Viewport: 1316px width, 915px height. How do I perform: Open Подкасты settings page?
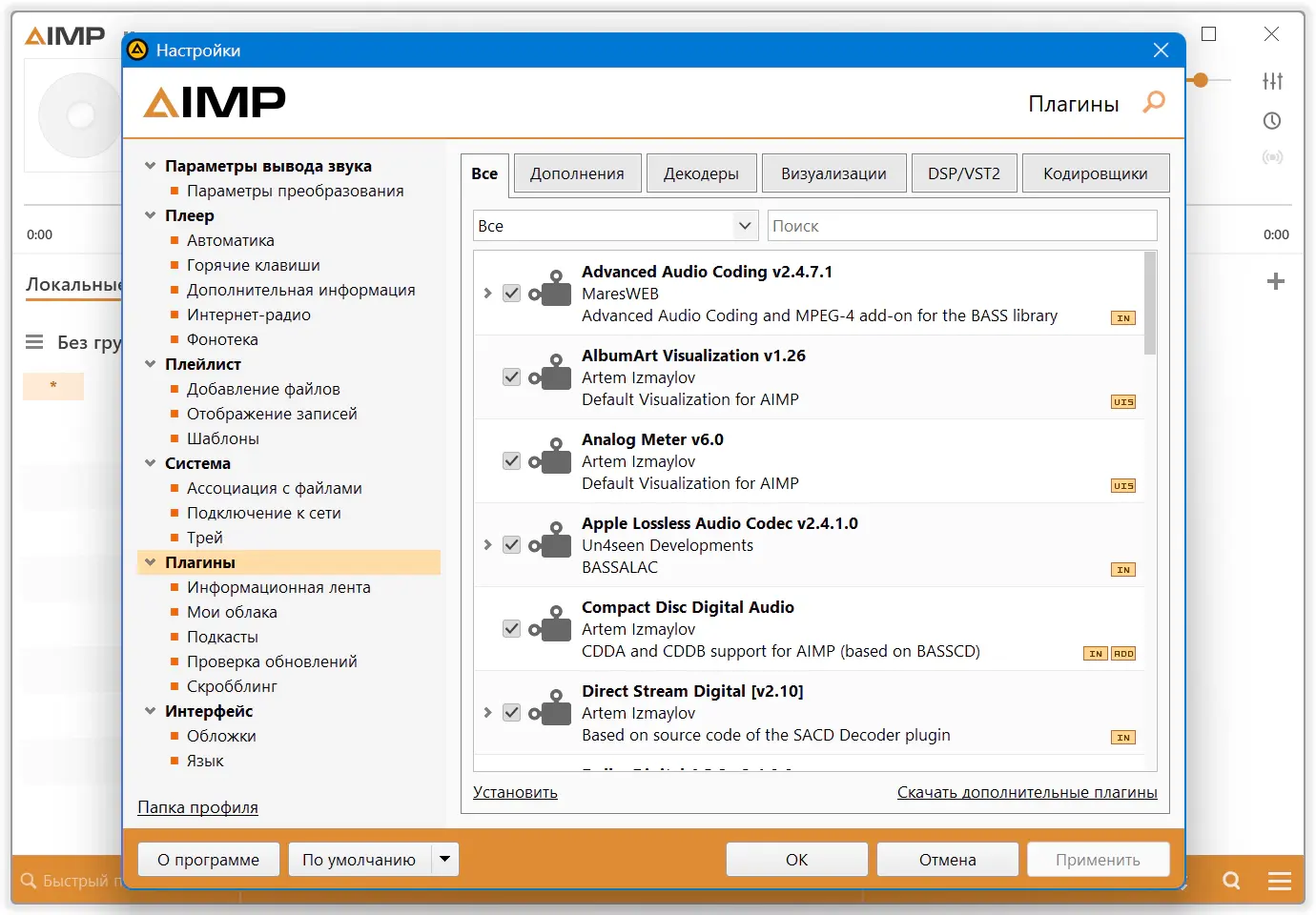click(x=222, y=637)
